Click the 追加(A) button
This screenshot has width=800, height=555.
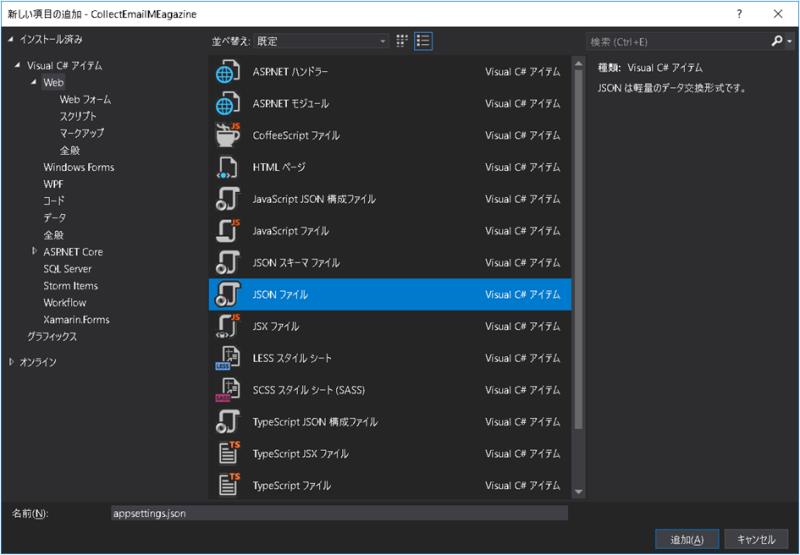687,540
